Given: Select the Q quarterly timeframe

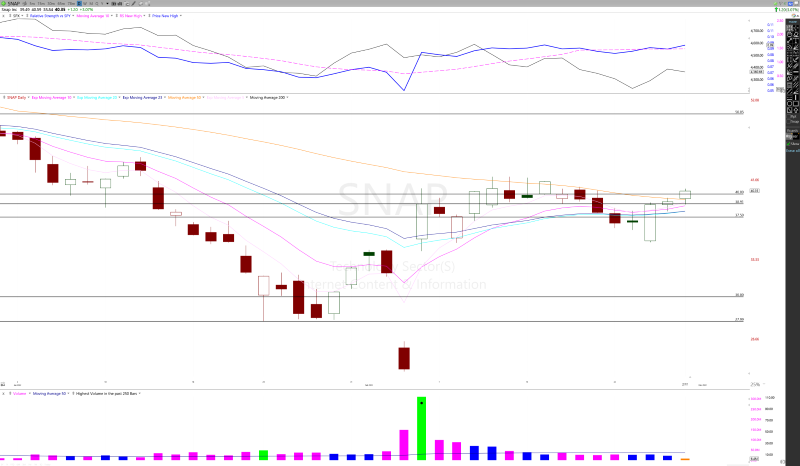Looking at the screenshot, I should point(96,4).
